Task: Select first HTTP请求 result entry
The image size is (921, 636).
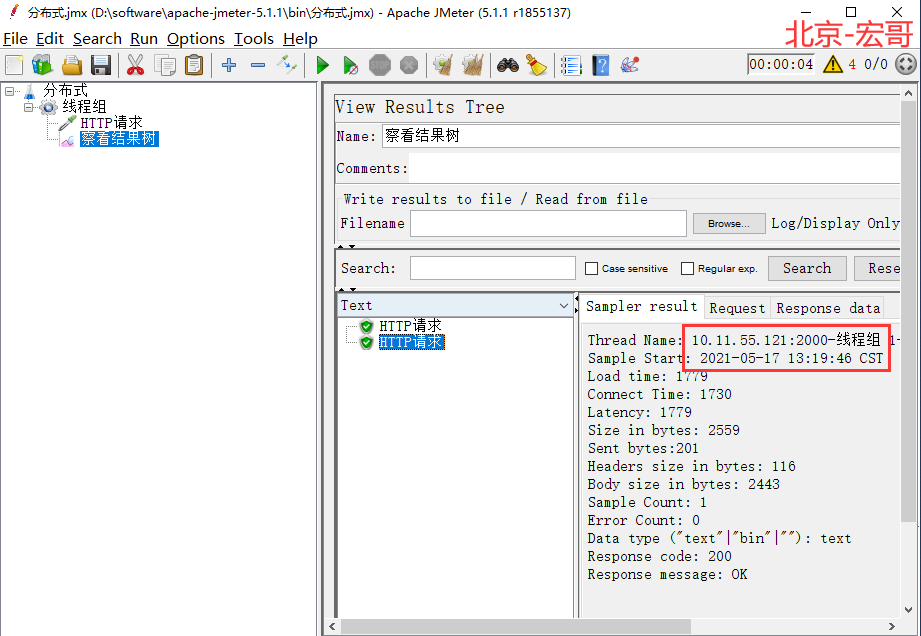Action: point(410,326)
